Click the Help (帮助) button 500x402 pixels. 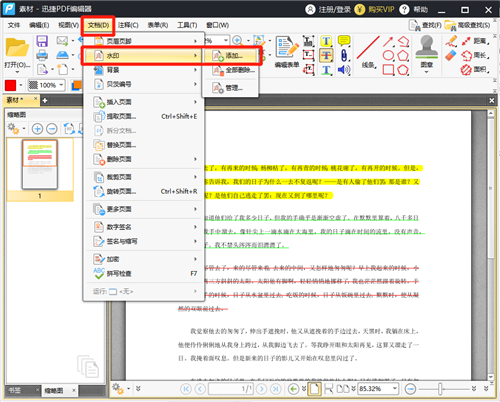(x=414, y=9)
